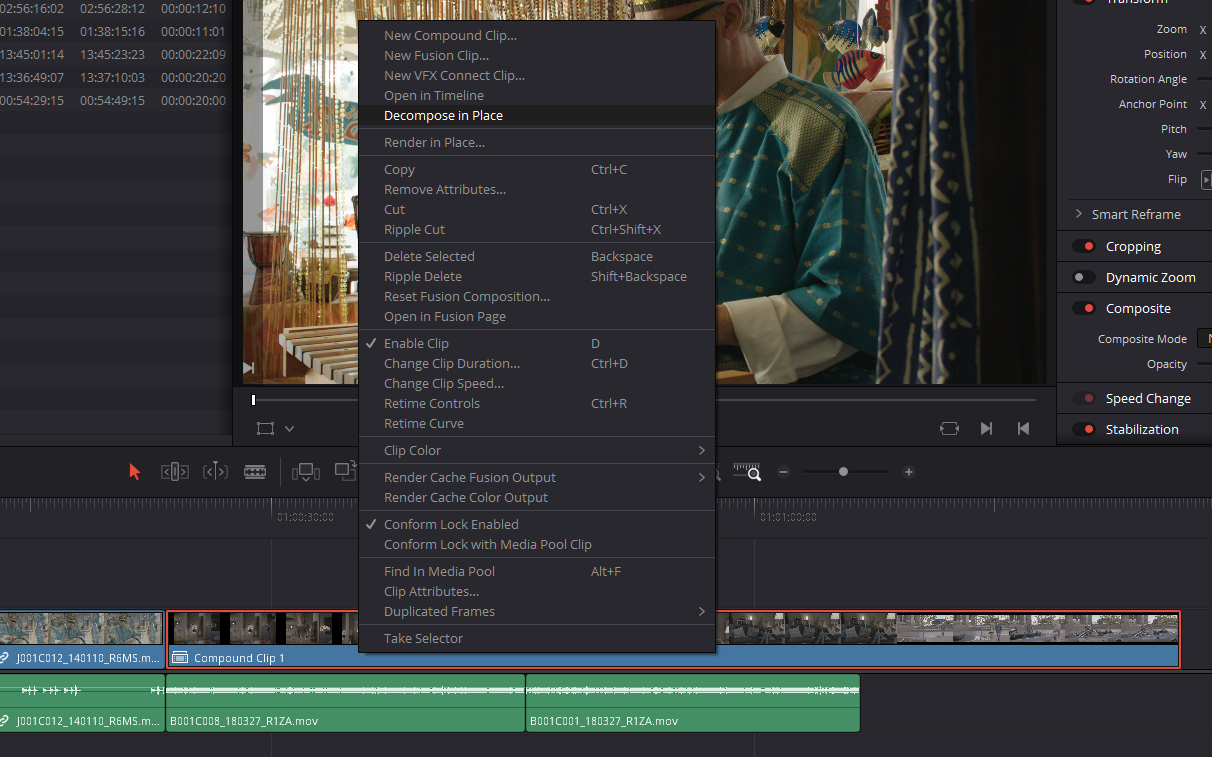Toggle the Stabilization switch
This screenshot has width=1212, height=757.
(x=1084, y=429)
